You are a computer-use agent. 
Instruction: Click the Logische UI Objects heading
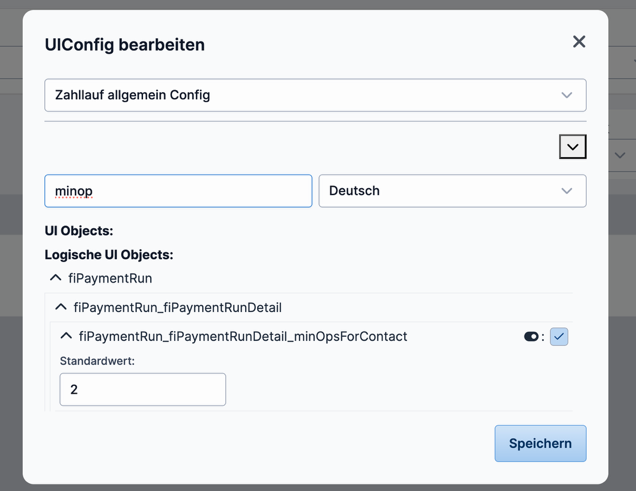109,255
